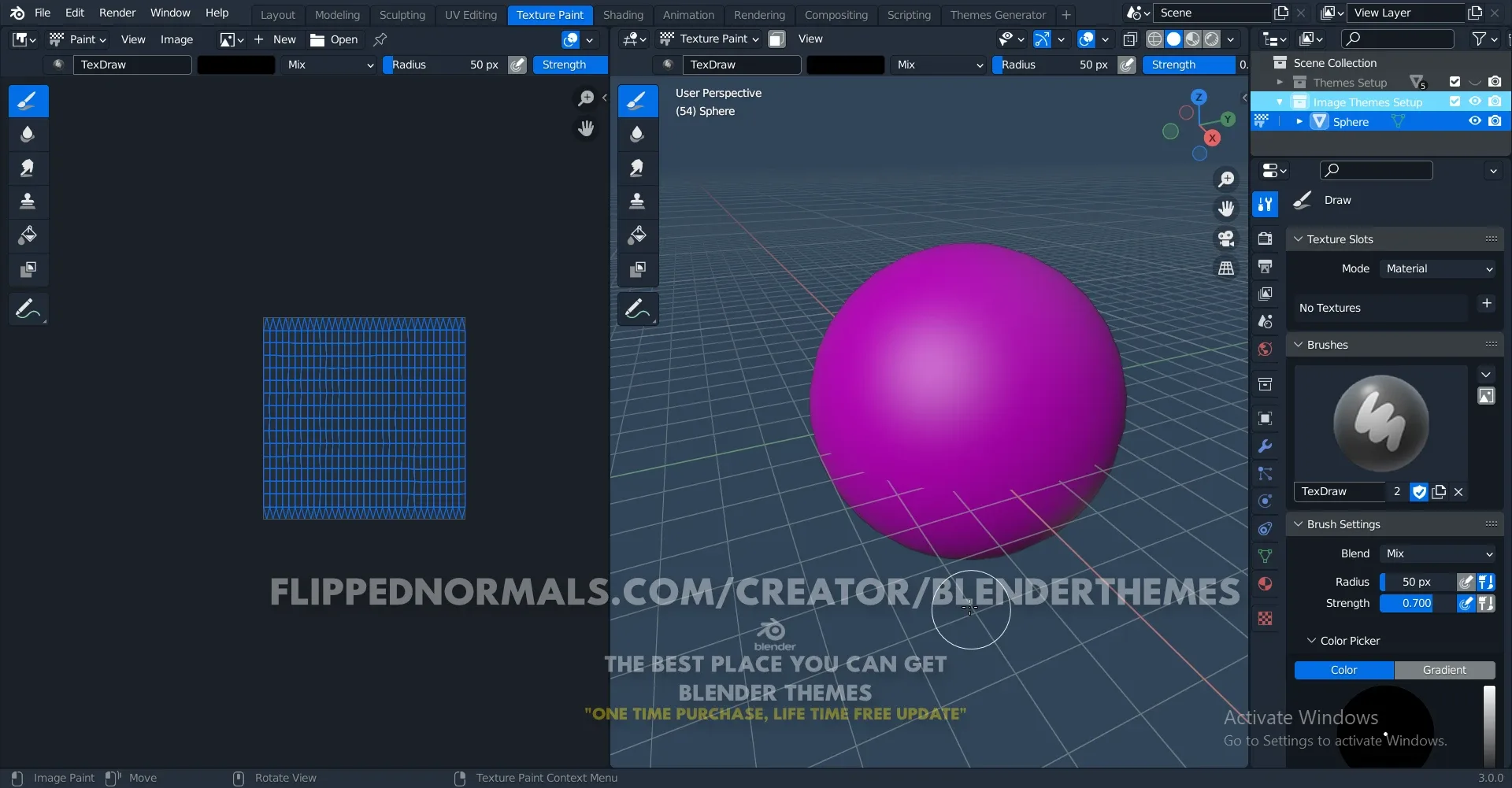Click TexDraw brush preview thumbnail
This screenshot has height=788, width=1512.
tap(1380, 423)
